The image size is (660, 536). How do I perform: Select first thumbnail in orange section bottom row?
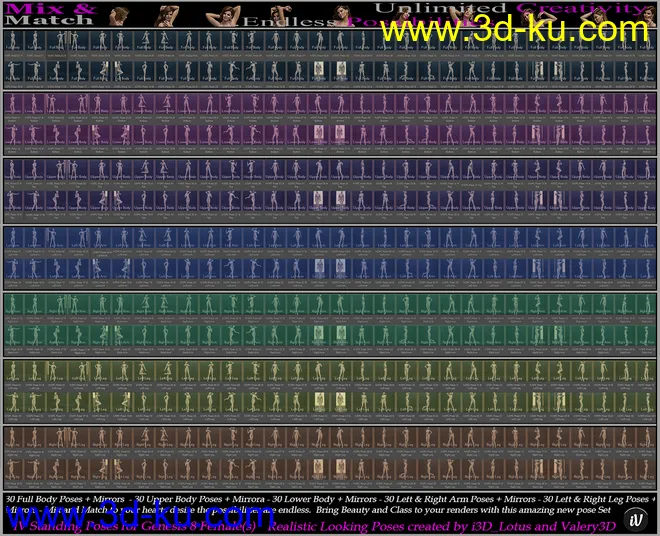(x=11, y=465)
